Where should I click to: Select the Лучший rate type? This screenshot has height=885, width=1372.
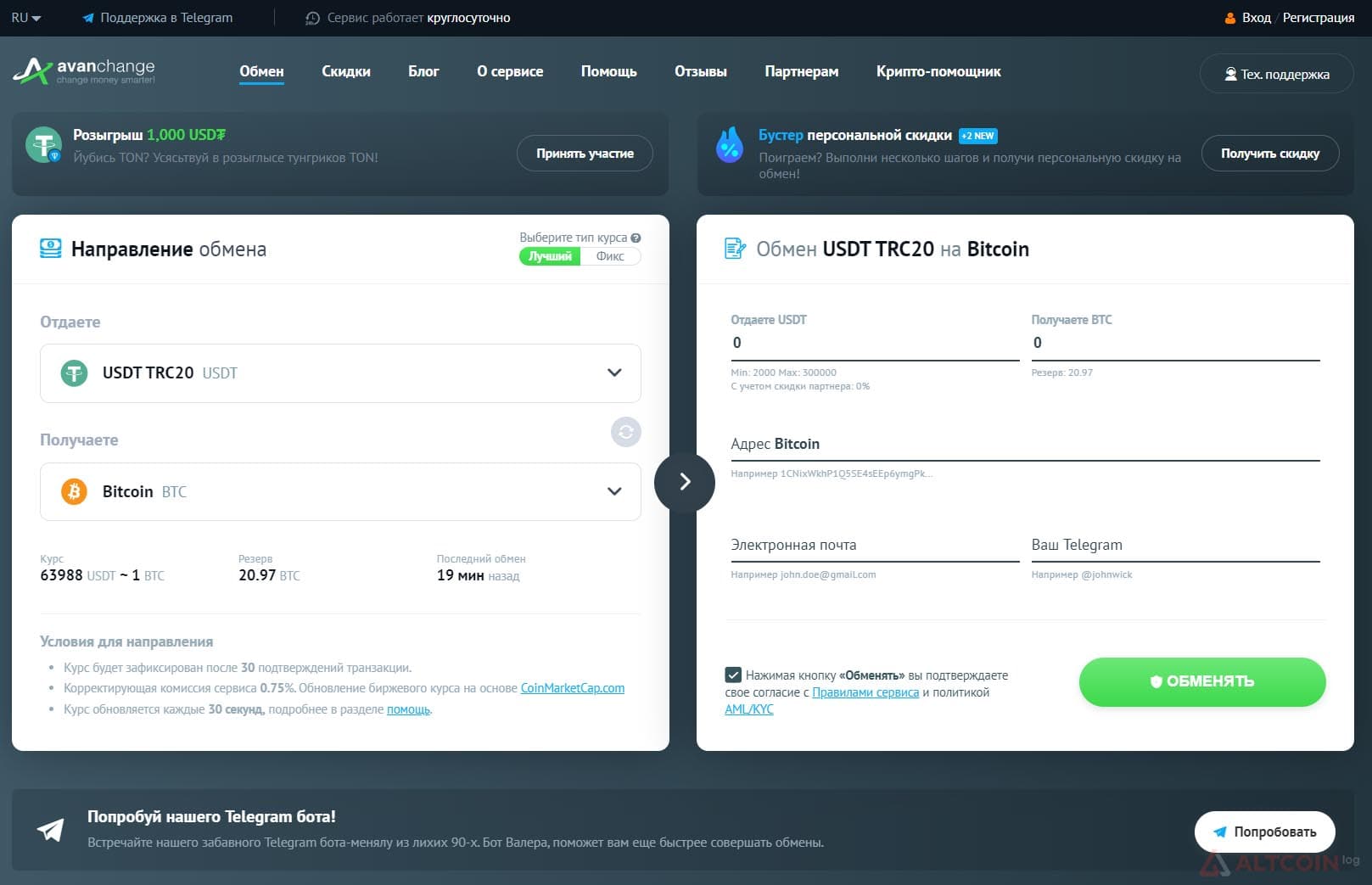click(550, 256)
